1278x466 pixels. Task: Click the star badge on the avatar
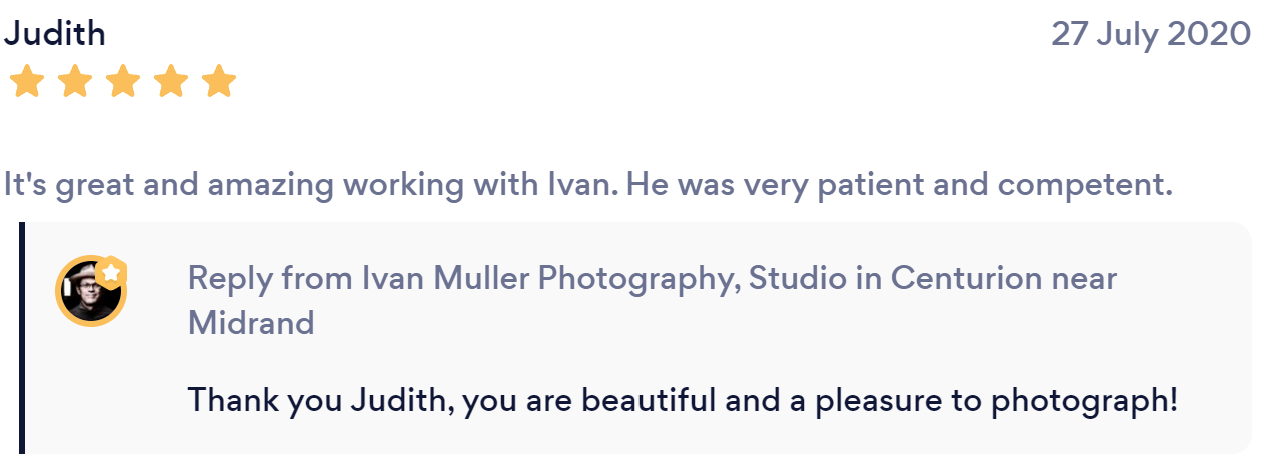tap(111, 271)
